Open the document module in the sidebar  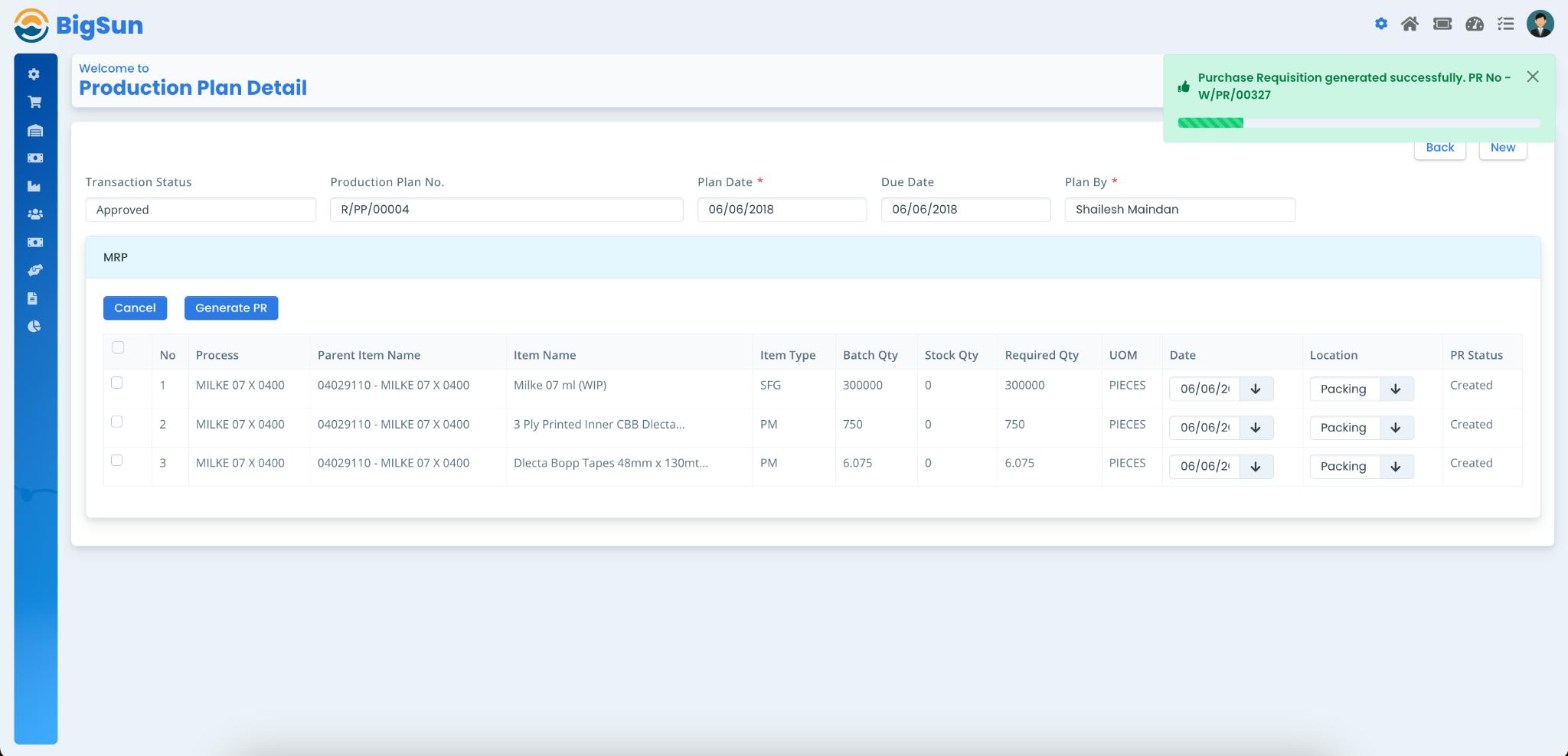tap(32, 298)
